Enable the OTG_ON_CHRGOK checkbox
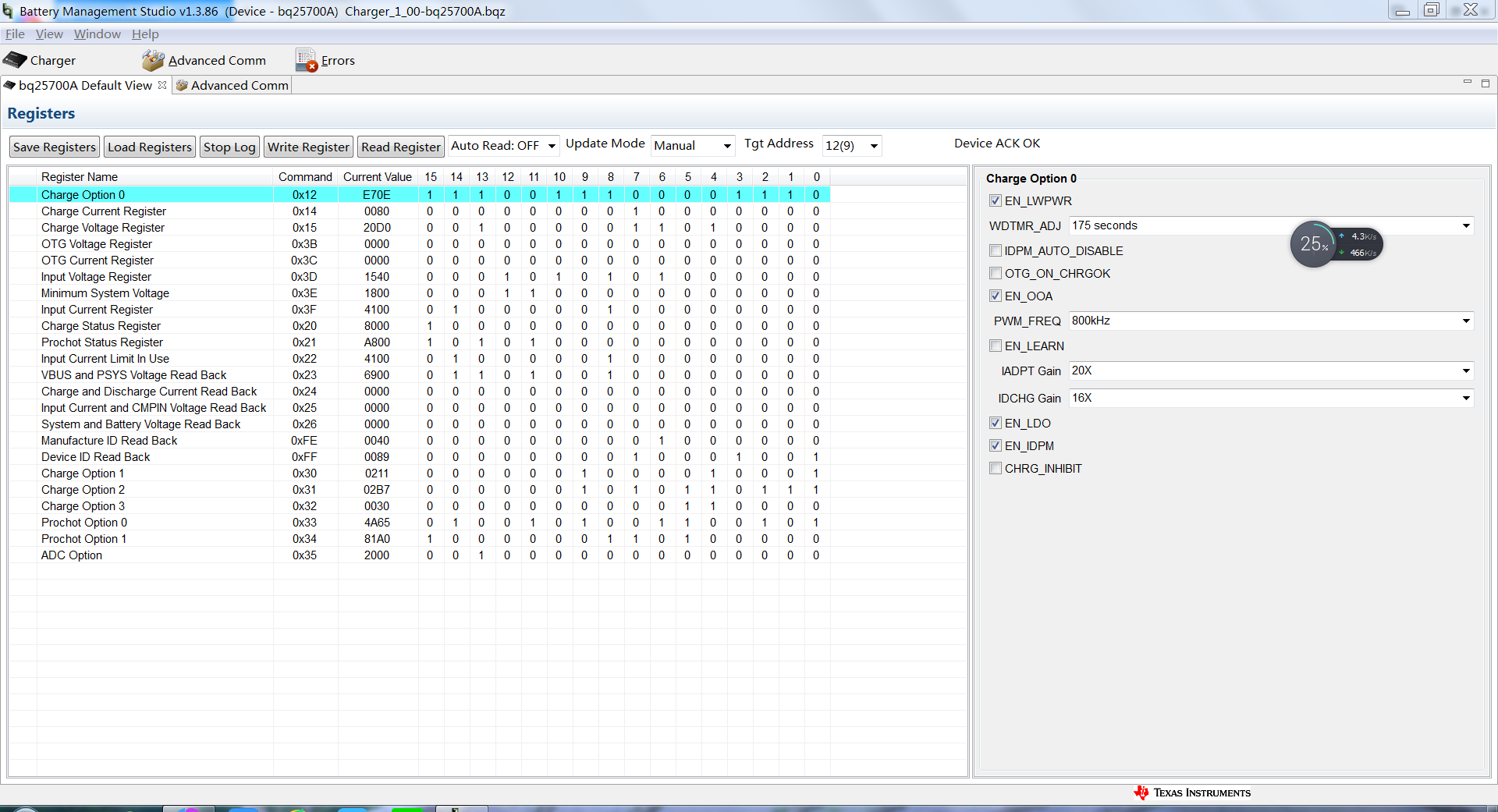This screenshot has height=812, width=1498. [996, 273]
